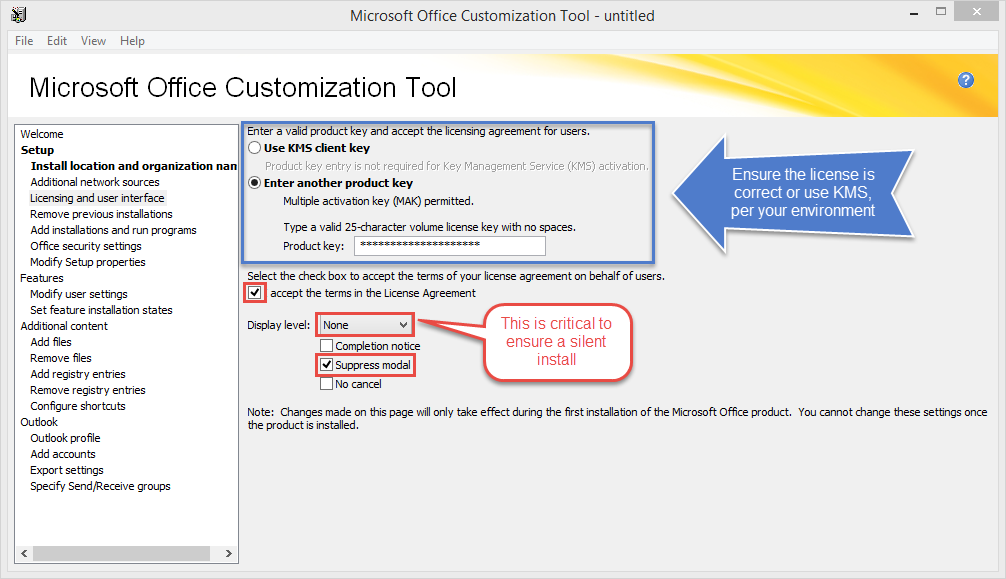This screenshot has height=579, width=1006.
Task: Open Add installations and run programs
Action: (114, 230)
